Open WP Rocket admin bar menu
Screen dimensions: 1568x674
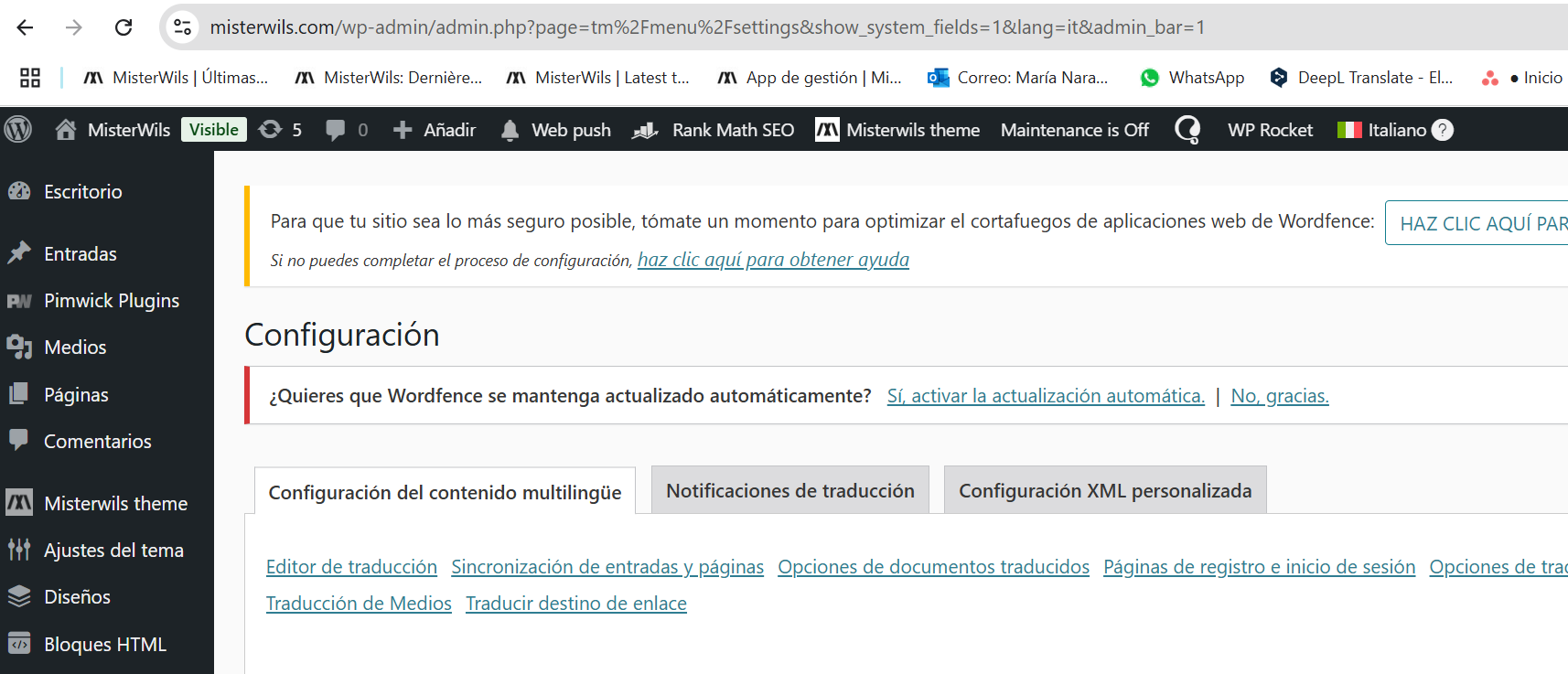(1270, 130)
